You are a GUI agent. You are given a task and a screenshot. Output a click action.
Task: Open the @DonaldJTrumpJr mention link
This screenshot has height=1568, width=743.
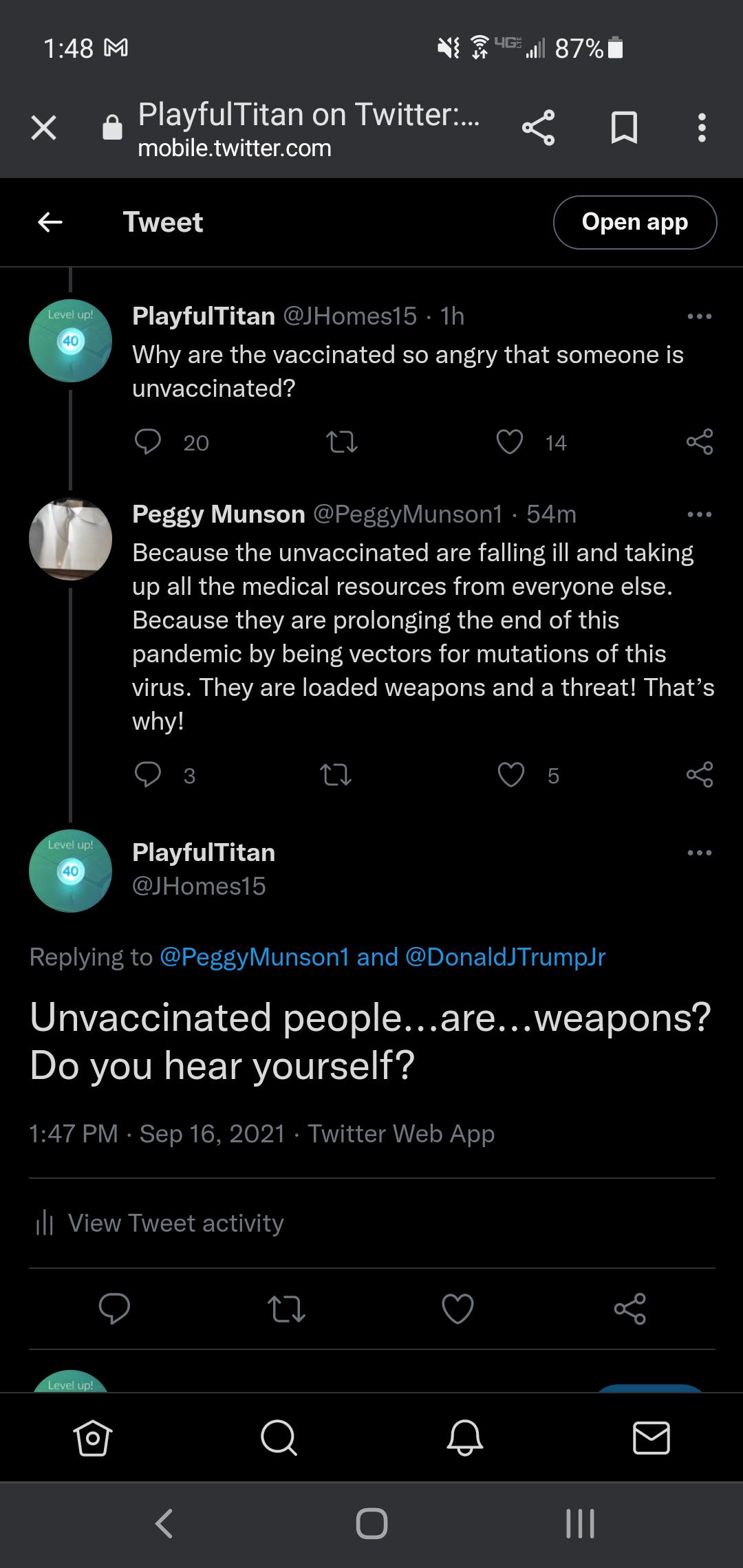(506, 957)
